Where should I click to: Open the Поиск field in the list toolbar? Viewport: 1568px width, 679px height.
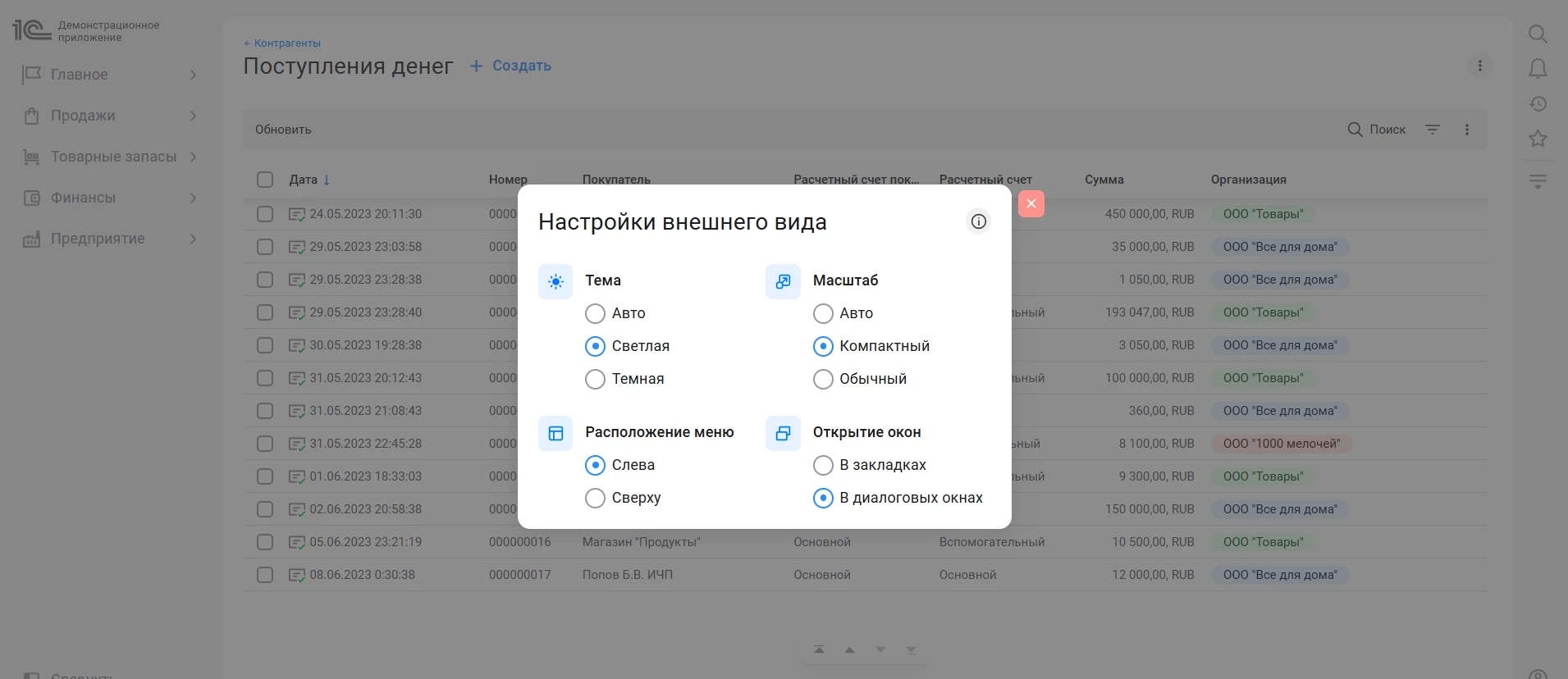[x=1377, y=130]
